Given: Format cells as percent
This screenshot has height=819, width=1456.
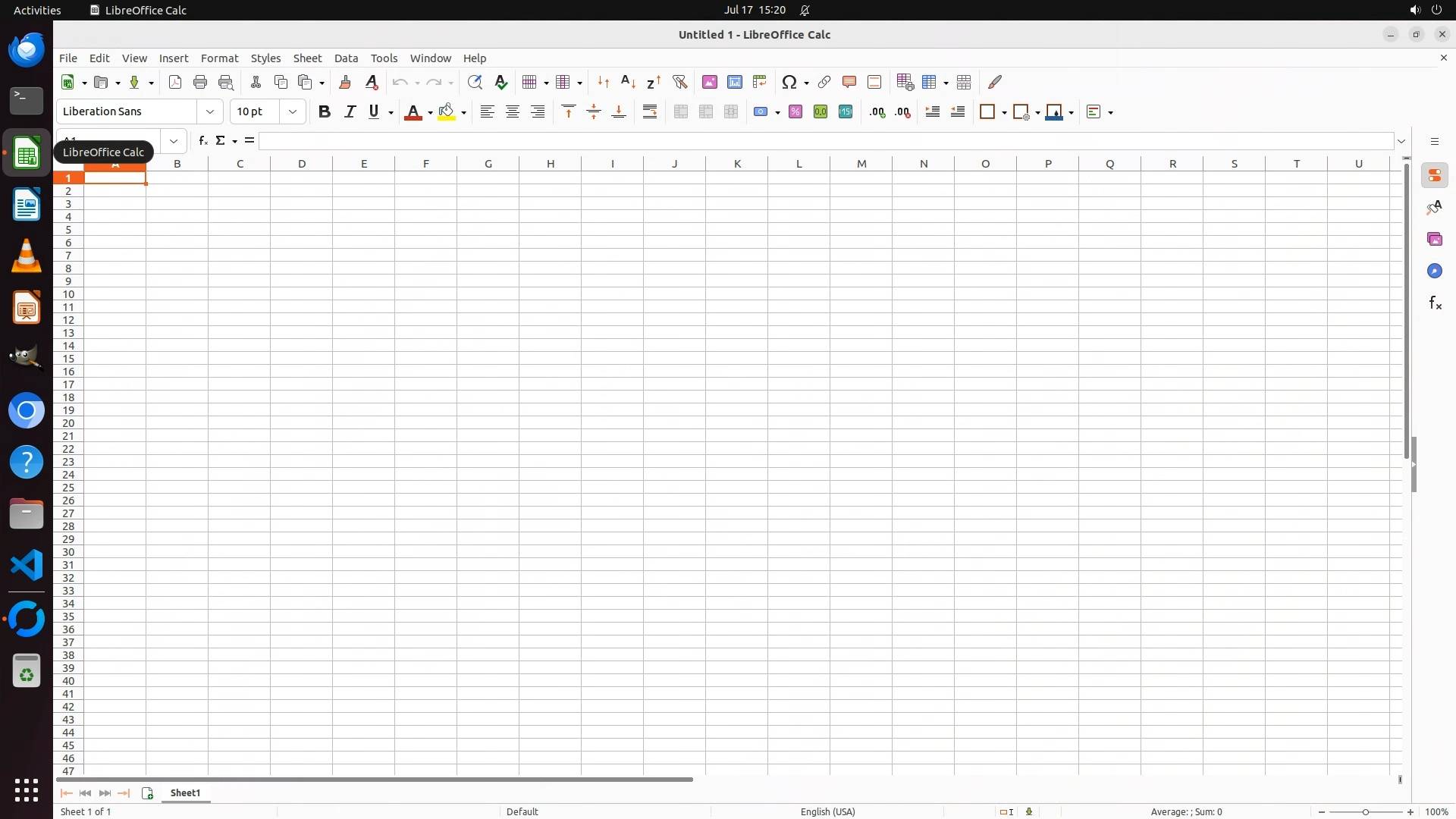Looking at the screenshot, I should (x=795, y=112).
